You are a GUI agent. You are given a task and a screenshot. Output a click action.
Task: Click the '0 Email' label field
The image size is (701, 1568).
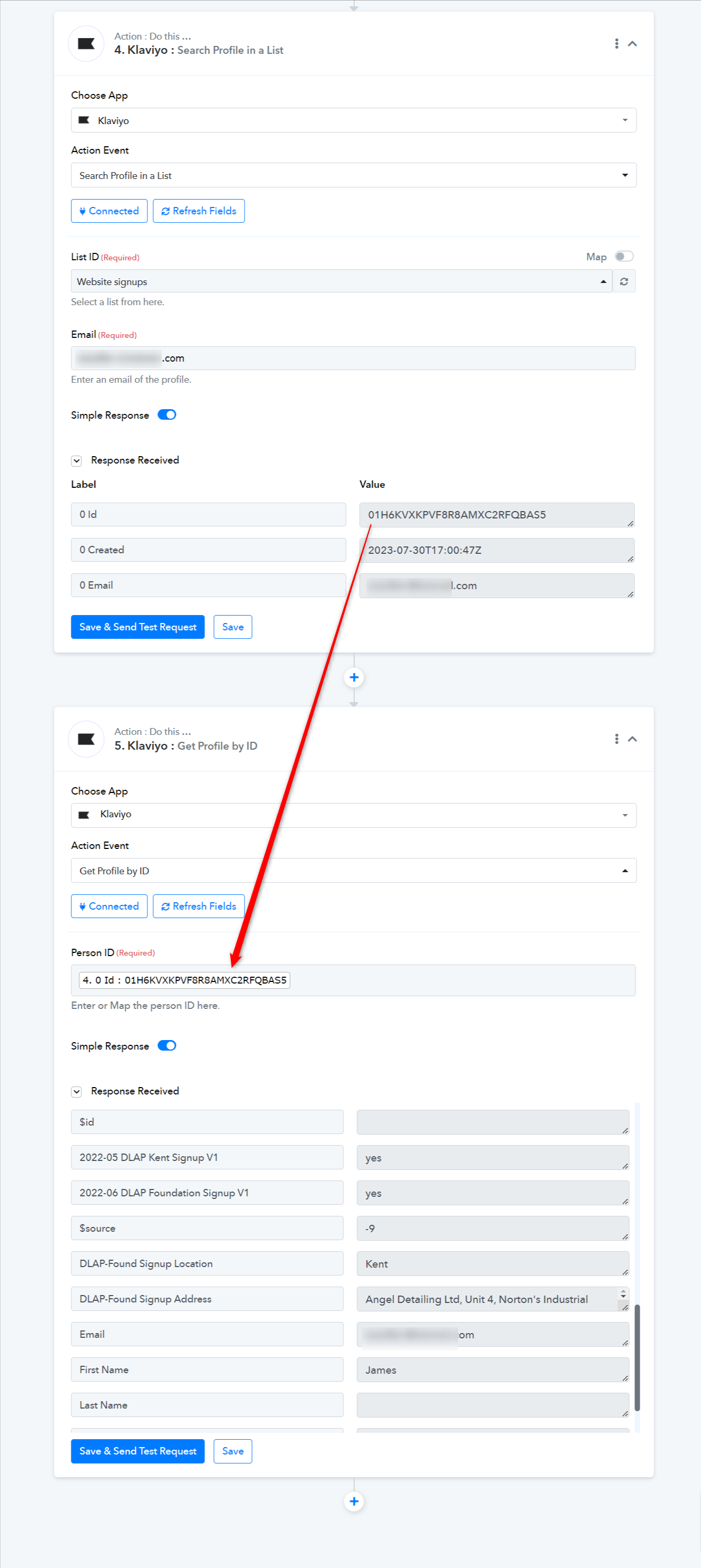[208, 585]
